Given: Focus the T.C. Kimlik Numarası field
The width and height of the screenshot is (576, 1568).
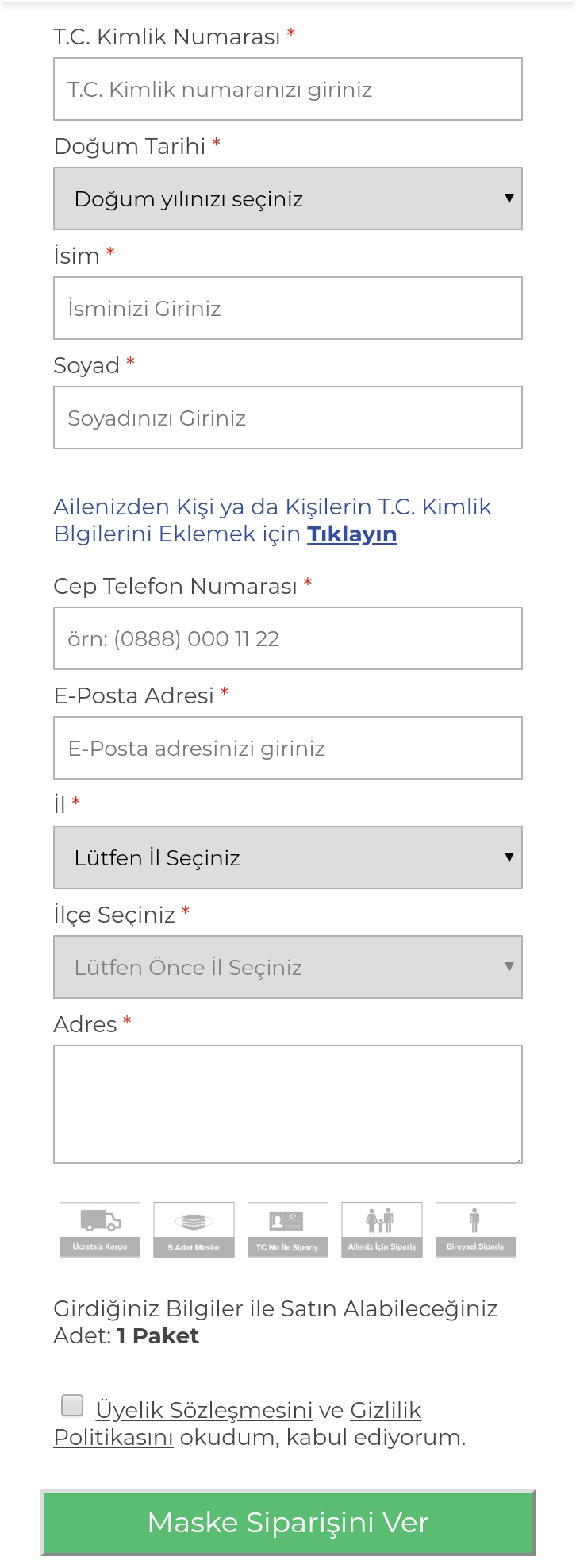Looking at the screenshot, I should point(287,89).
